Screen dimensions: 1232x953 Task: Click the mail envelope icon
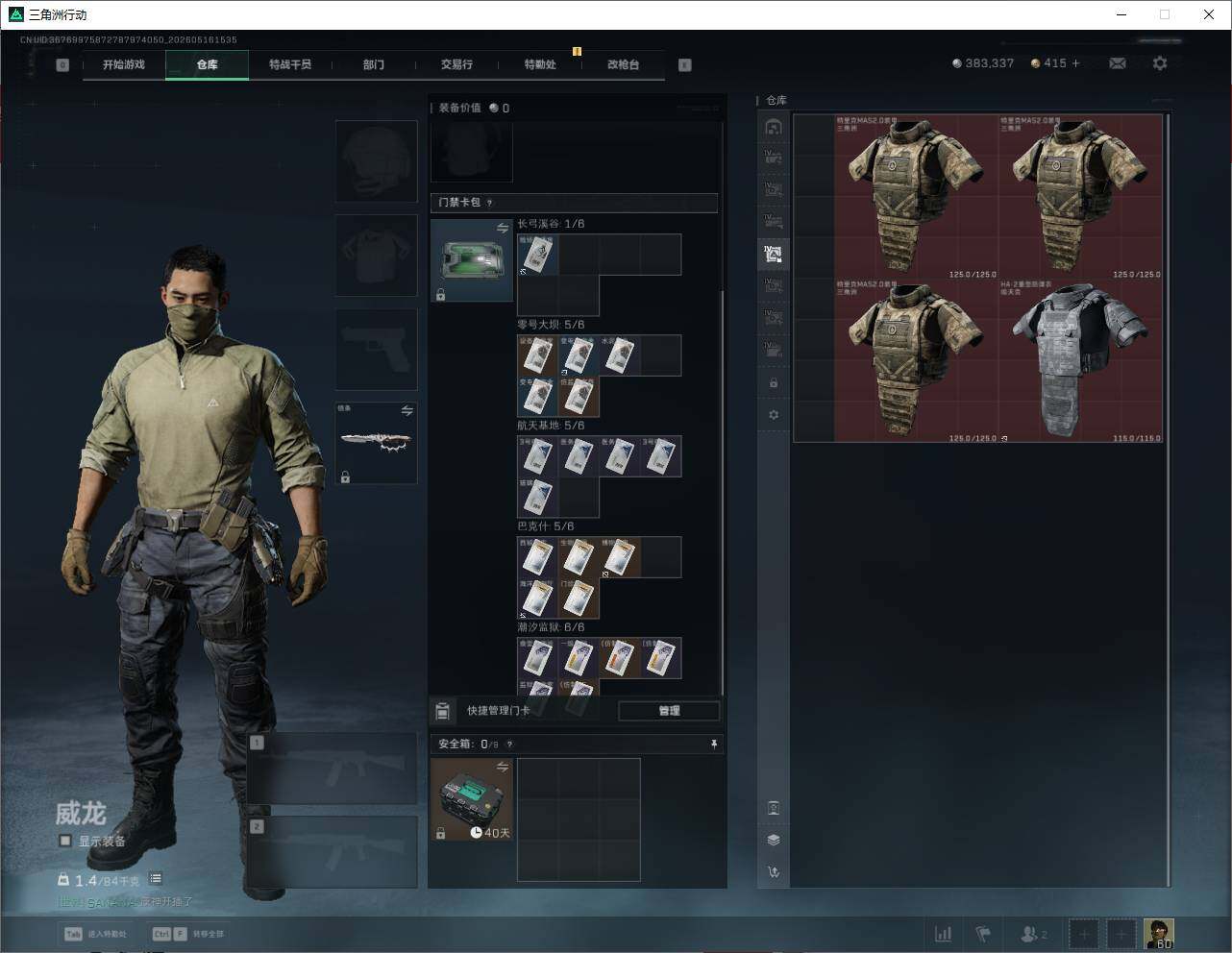(x=1117, y=63)
